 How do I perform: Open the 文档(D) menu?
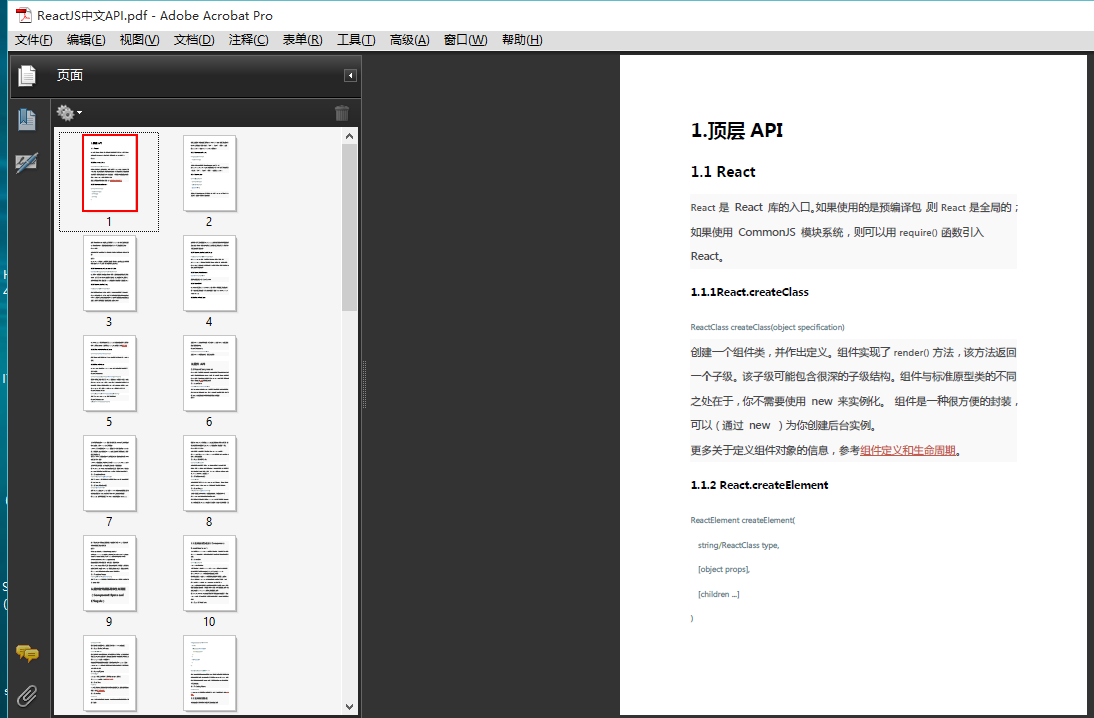coord(194,40)
